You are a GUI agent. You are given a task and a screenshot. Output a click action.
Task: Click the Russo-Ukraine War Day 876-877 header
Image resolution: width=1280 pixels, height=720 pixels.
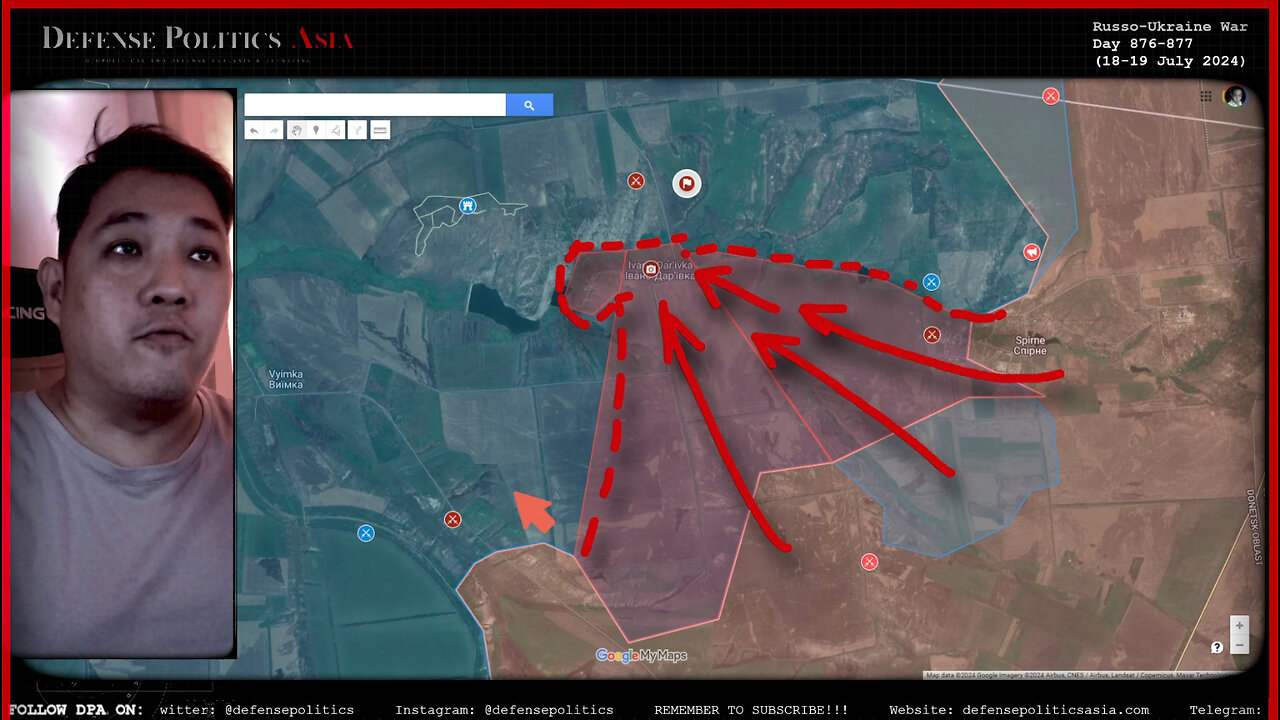[x=1169, y=44]
